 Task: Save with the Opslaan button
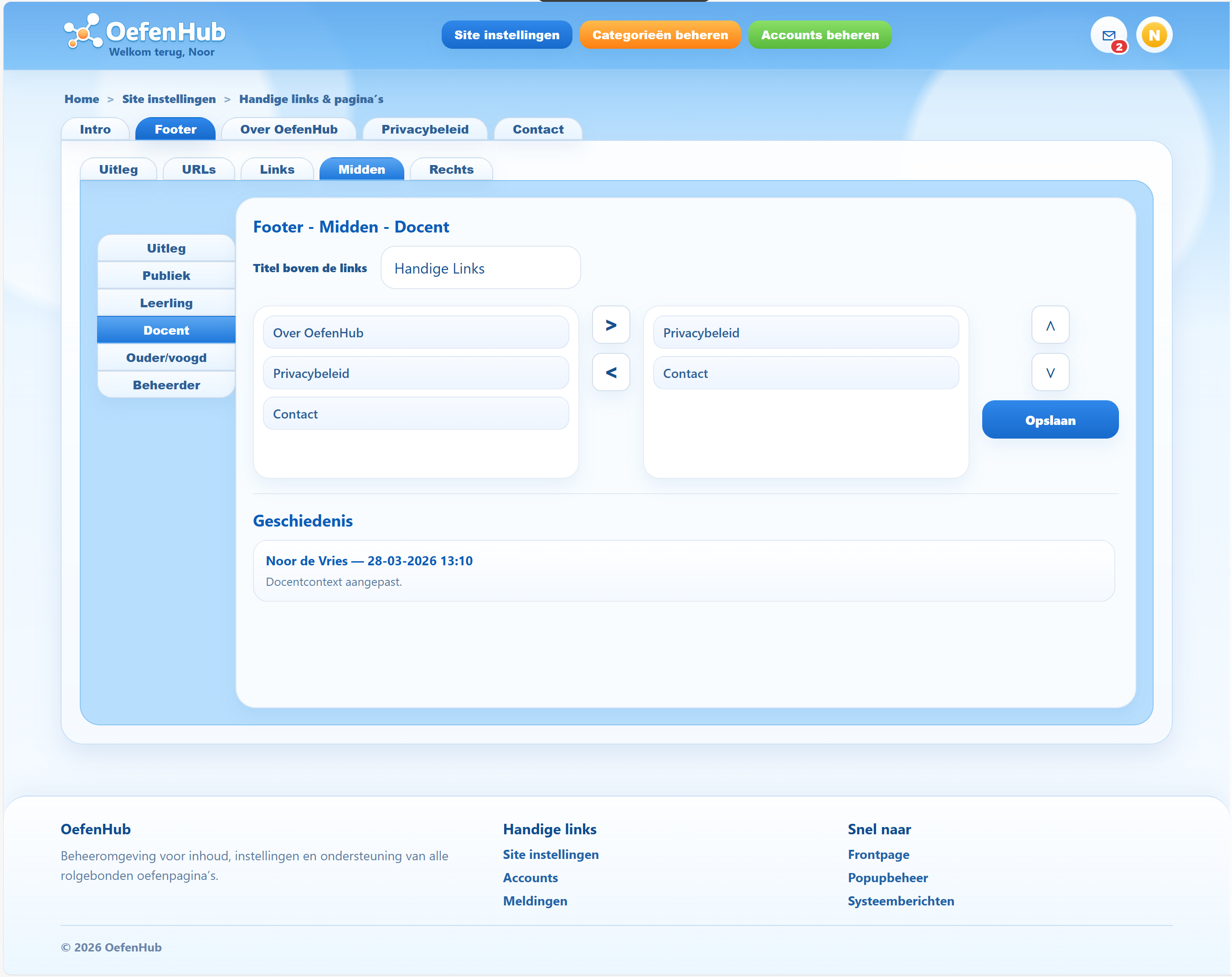pyautogui.click(x=1050, y=419)
